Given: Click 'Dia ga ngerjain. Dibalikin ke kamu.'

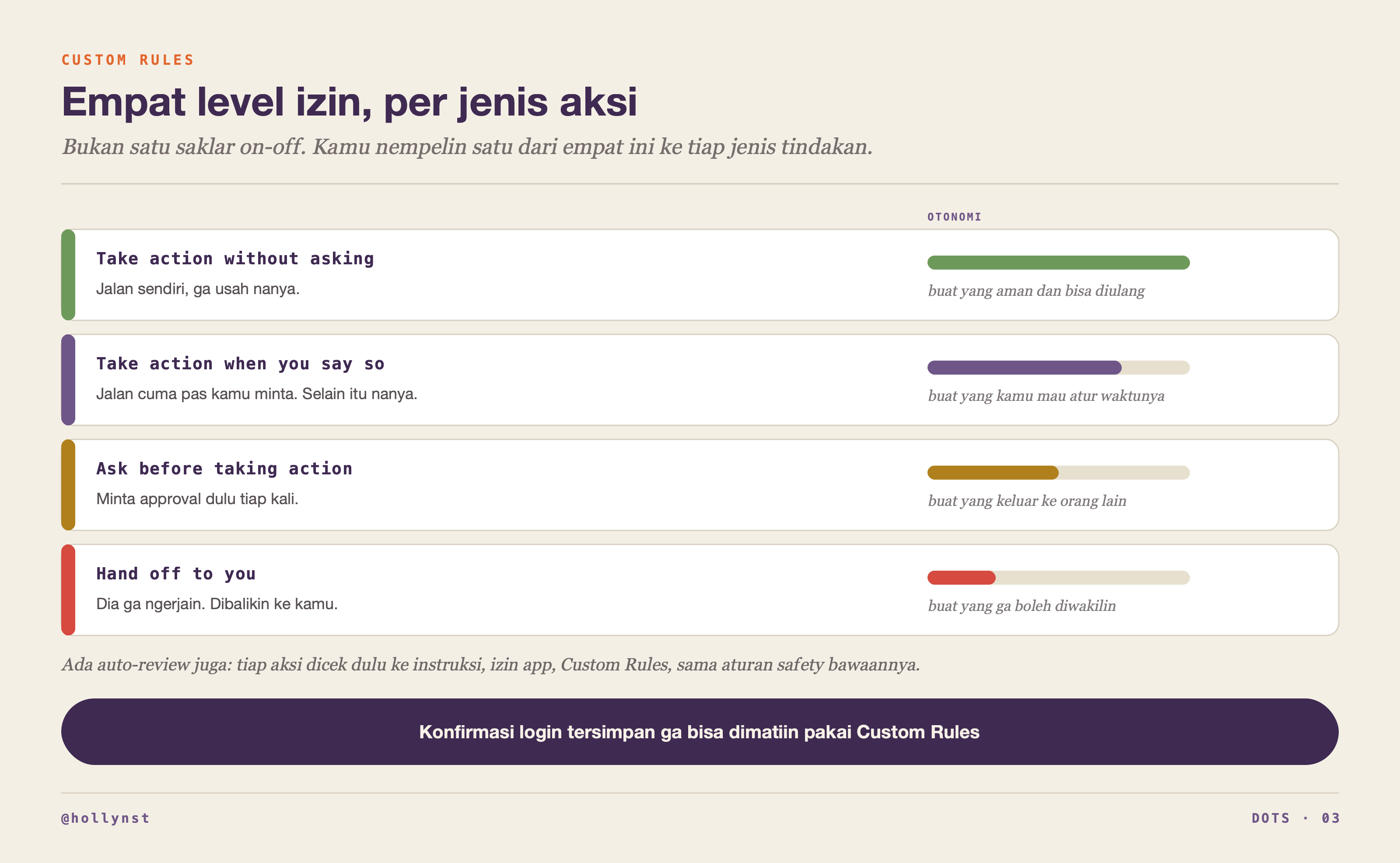Looking at the screenshot, I should click(x=217, y=604).
